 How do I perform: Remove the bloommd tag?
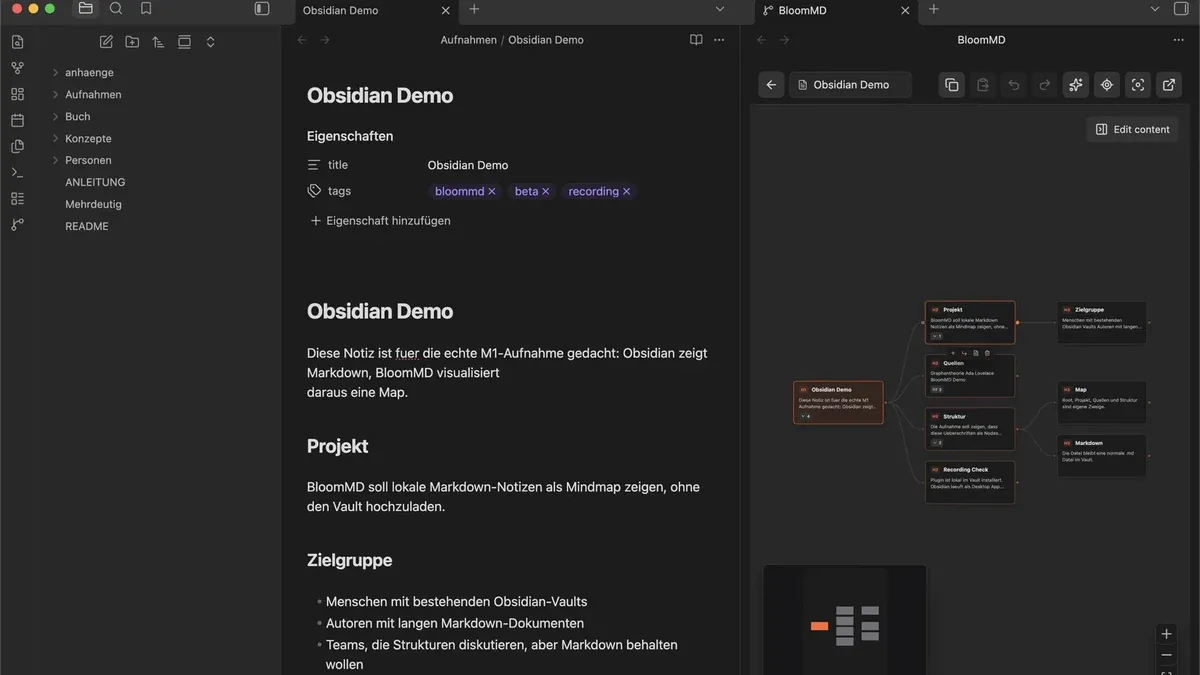(x=491, y=191)
